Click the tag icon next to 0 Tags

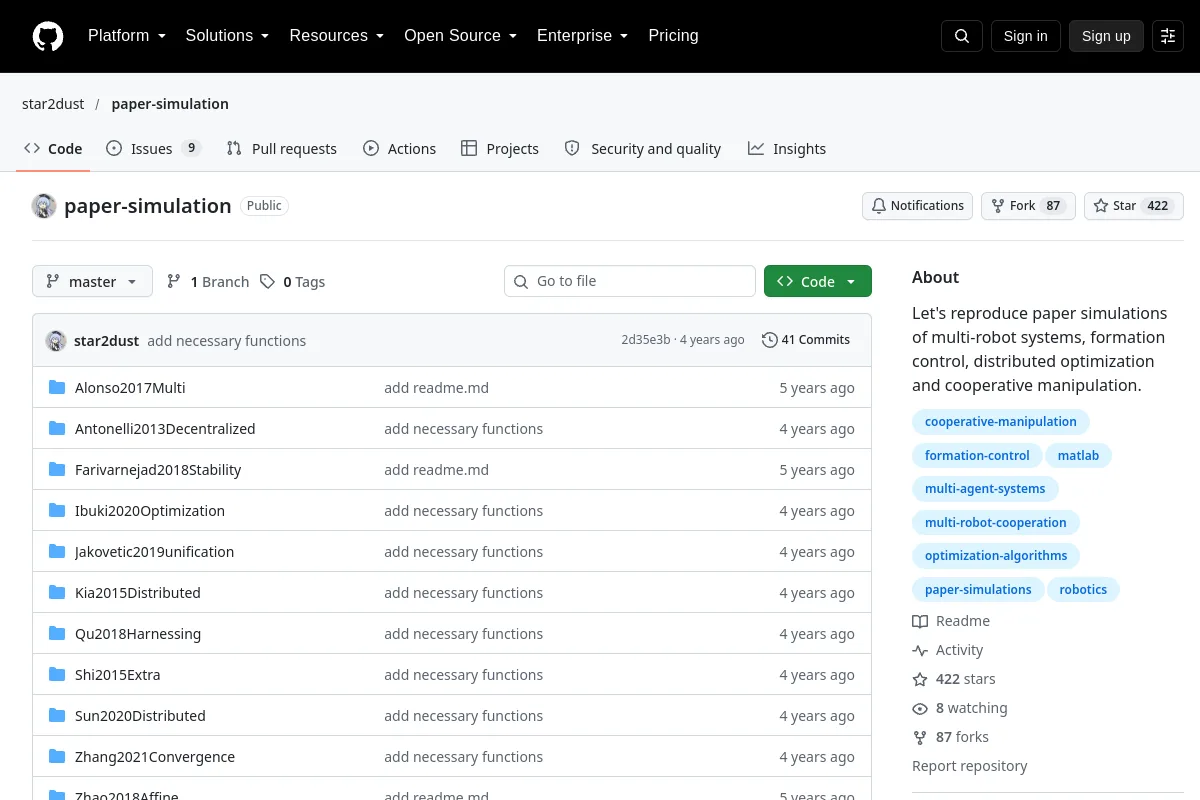click(x=267, y=282)
